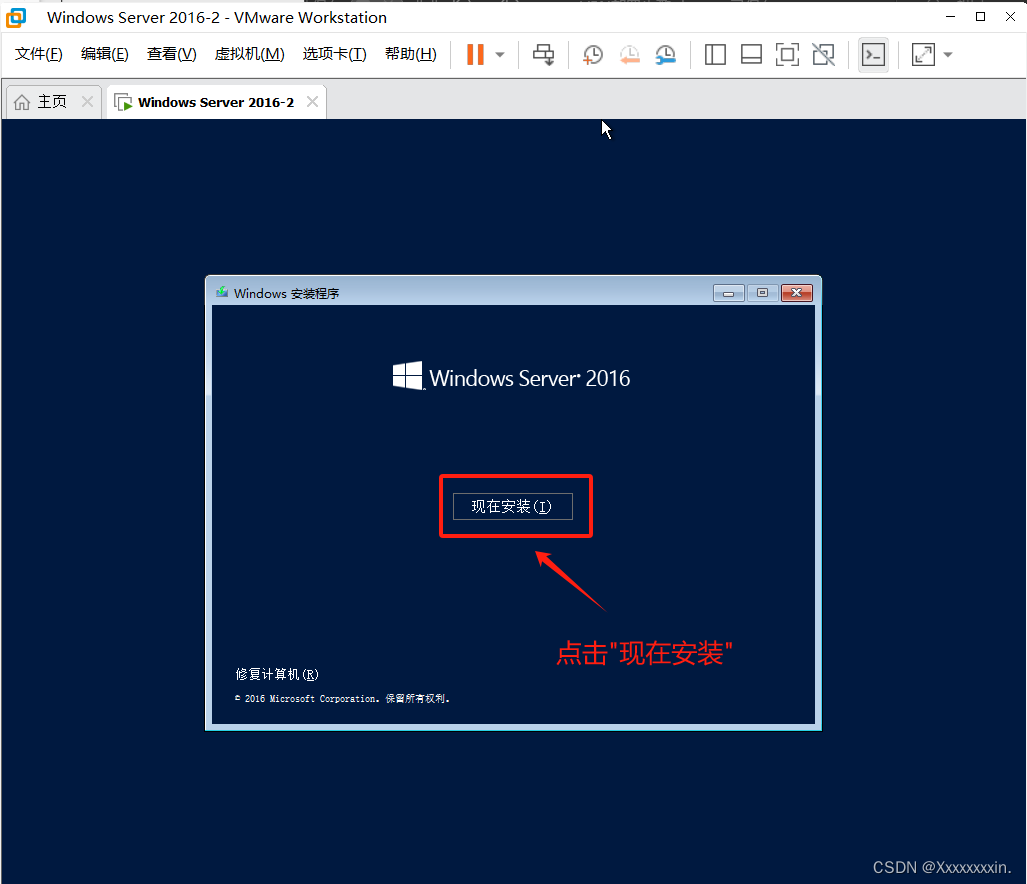Screen dimensions: 1027x884
Task: Click the 2016 Microsoft Corporation copyright text
Action: pyautogui.click(x=342, y=699)
